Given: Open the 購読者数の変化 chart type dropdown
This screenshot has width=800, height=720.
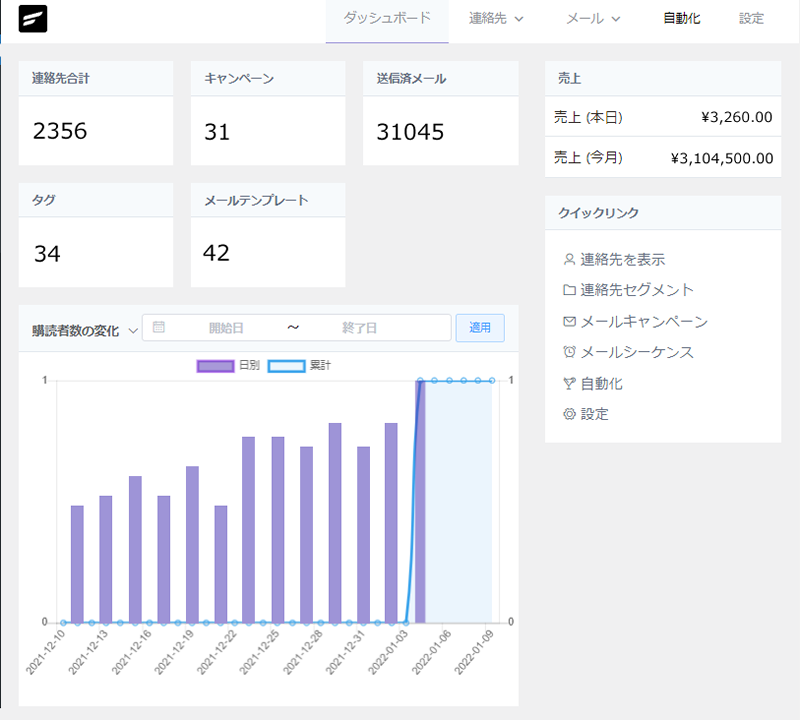Looking at the screenshot, I should coord(85,331).
